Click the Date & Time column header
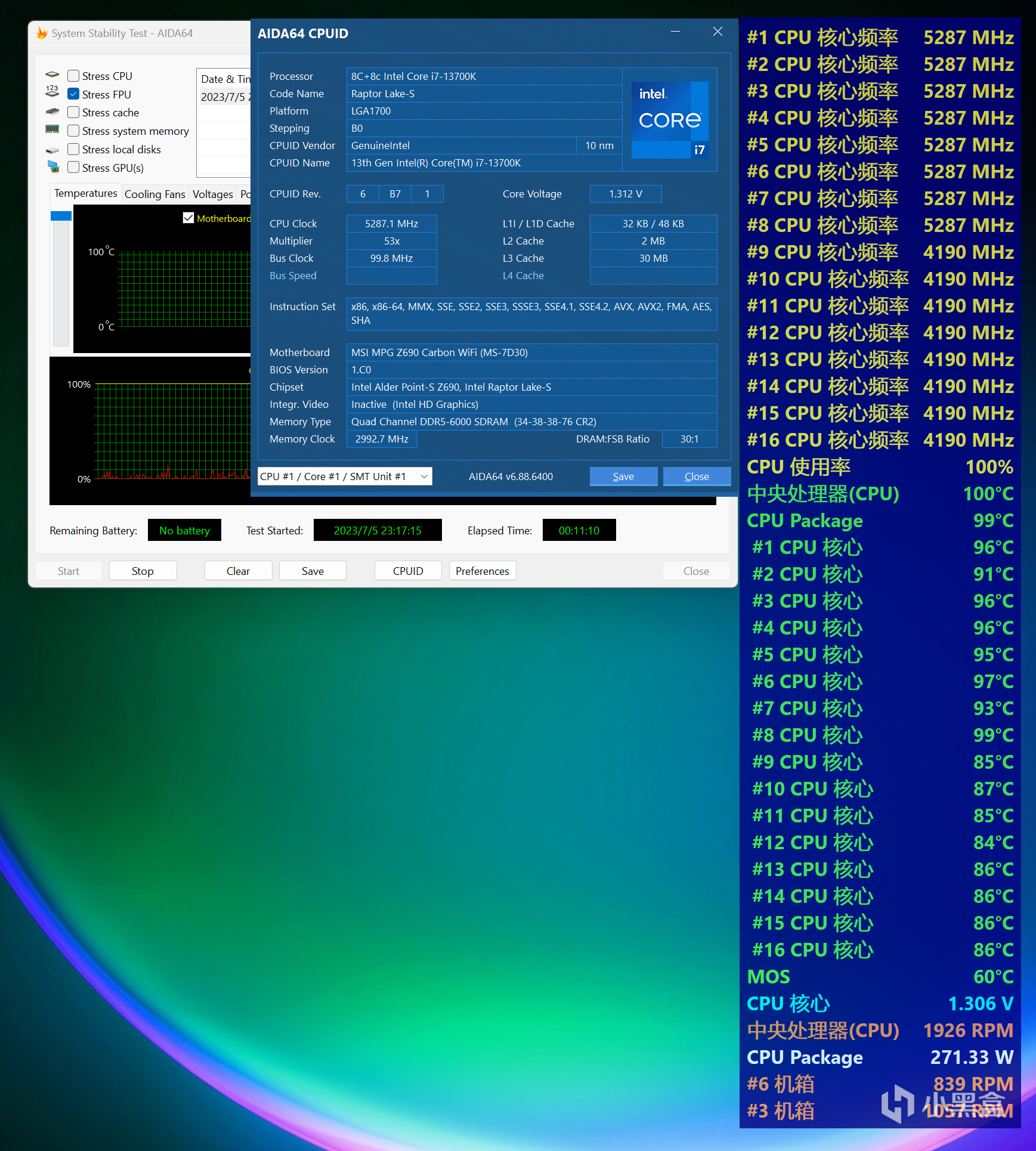This screenshot has width=1036, height=1151. [x=225, y=79]
